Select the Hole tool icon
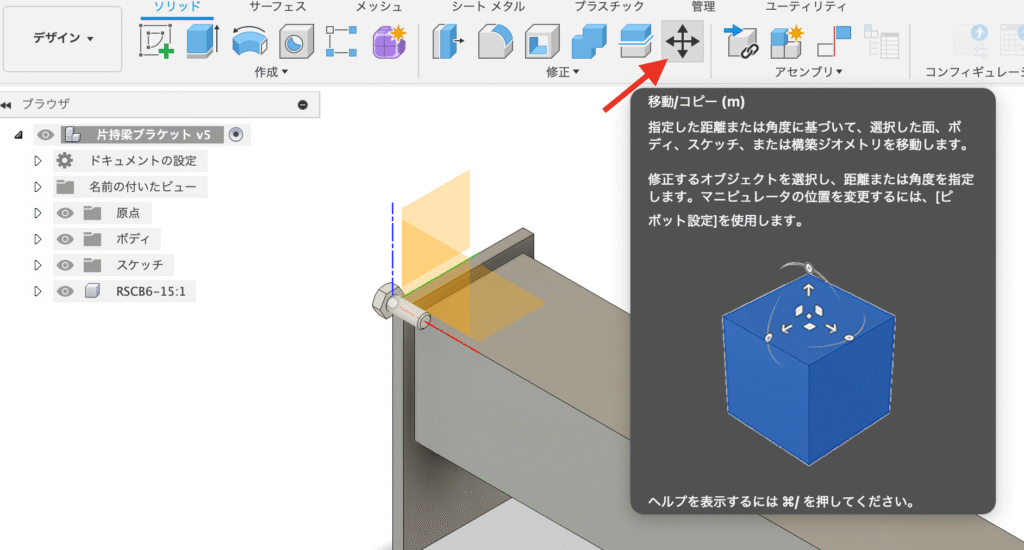 point(296,42)
